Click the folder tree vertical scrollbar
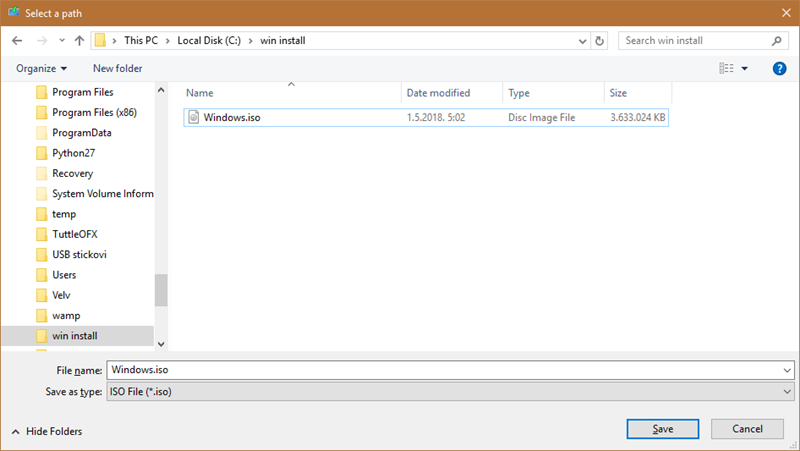The height and width of the screenshot is (451, 800). click(x=160, y=290)
